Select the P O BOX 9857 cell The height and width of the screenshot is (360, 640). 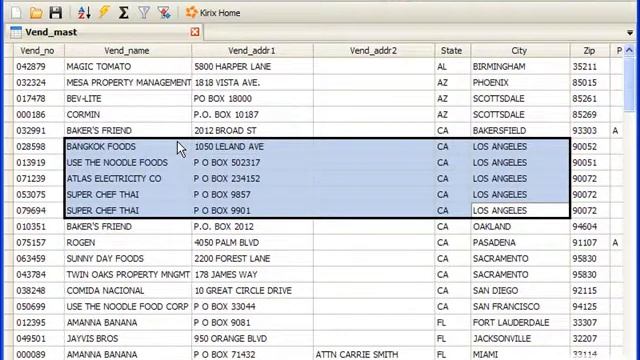pyautogui.click(x=252, y=195)
